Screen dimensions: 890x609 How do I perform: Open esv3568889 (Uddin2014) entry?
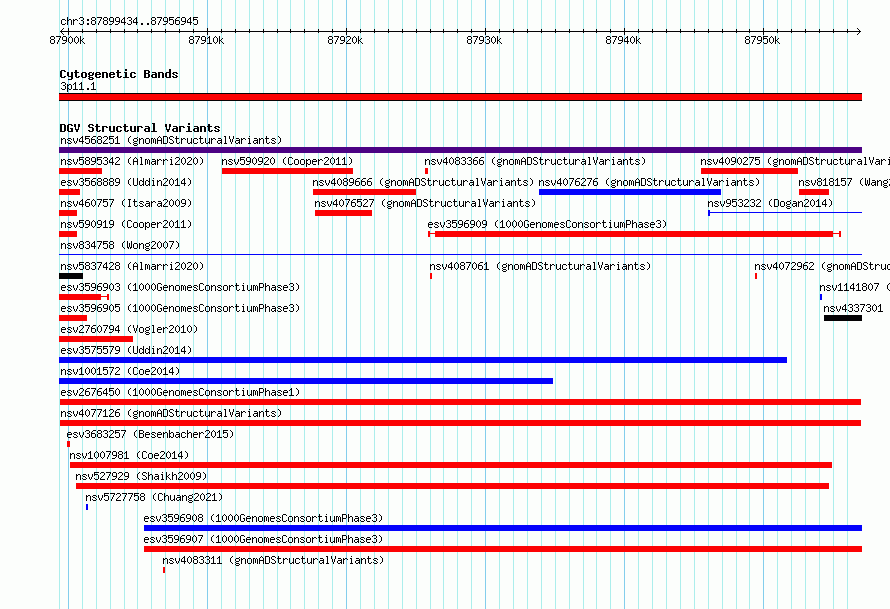tap(126, 182)
